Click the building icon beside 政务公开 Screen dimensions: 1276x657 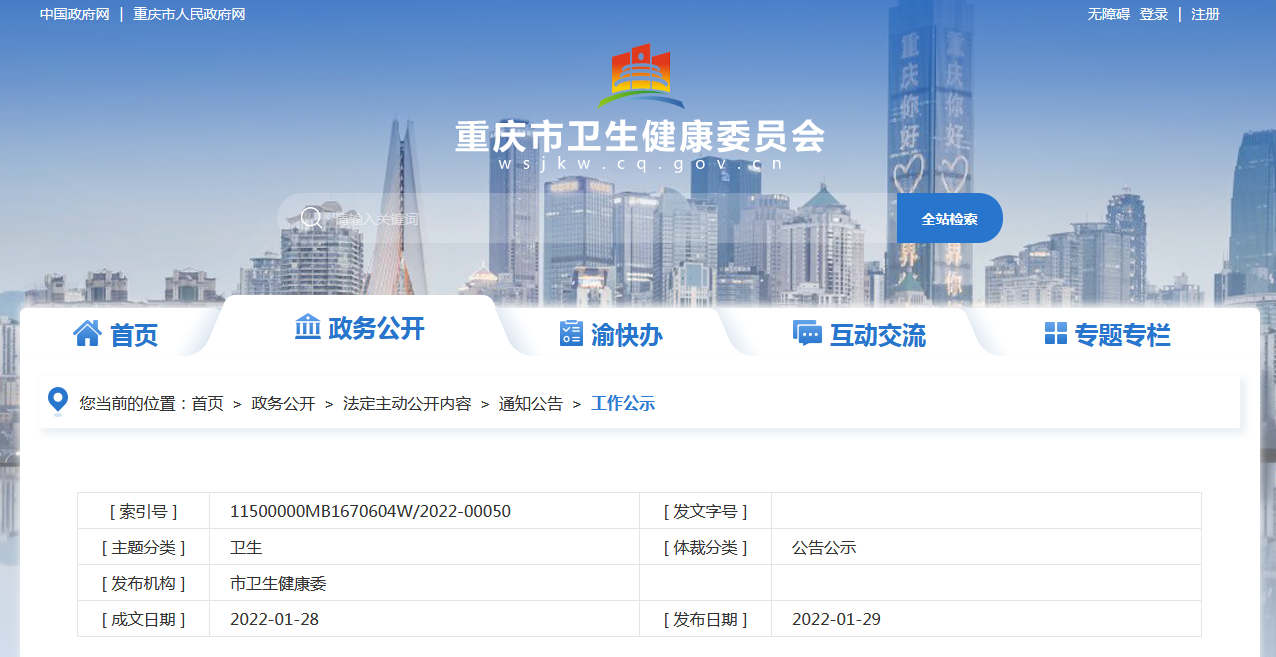pos(308,327)
